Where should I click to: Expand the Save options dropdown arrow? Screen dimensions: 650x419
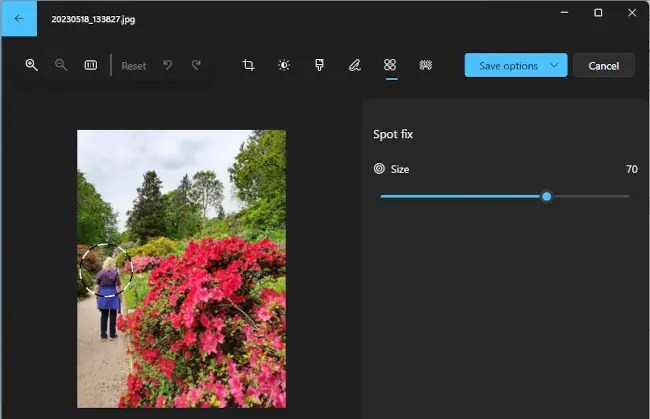click(554, 65)
